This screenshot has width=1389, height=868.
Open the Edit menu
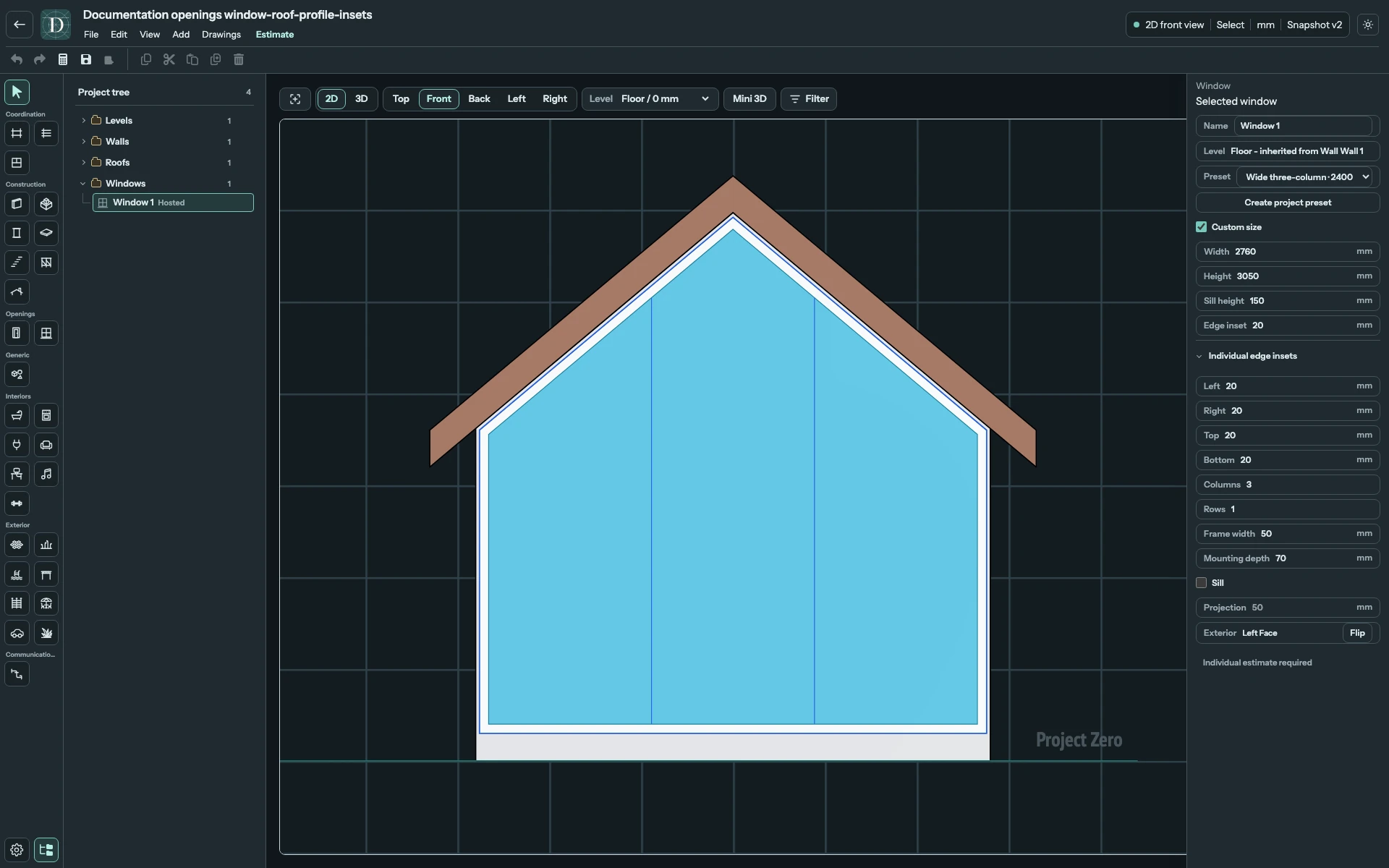click(119, 35)
